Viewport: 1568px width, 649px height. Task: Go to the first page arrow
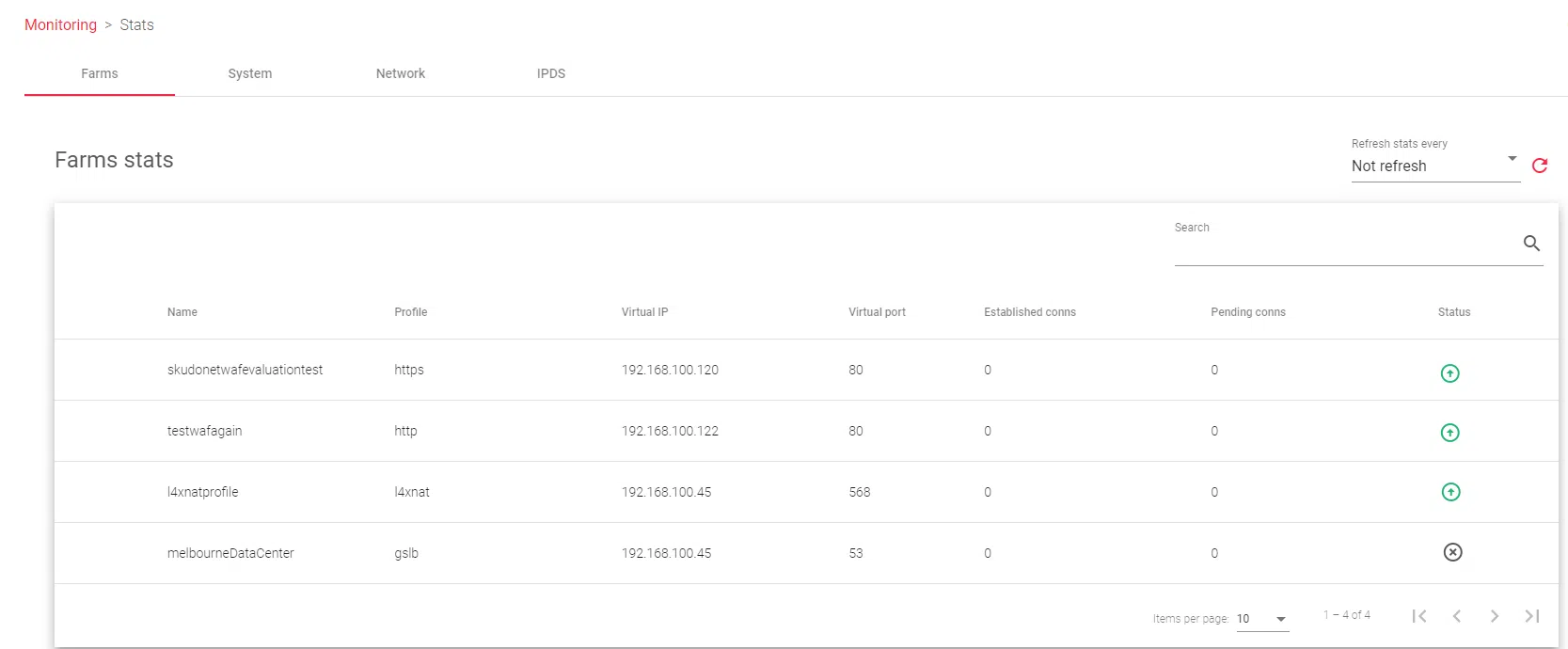coord(1419,616)
